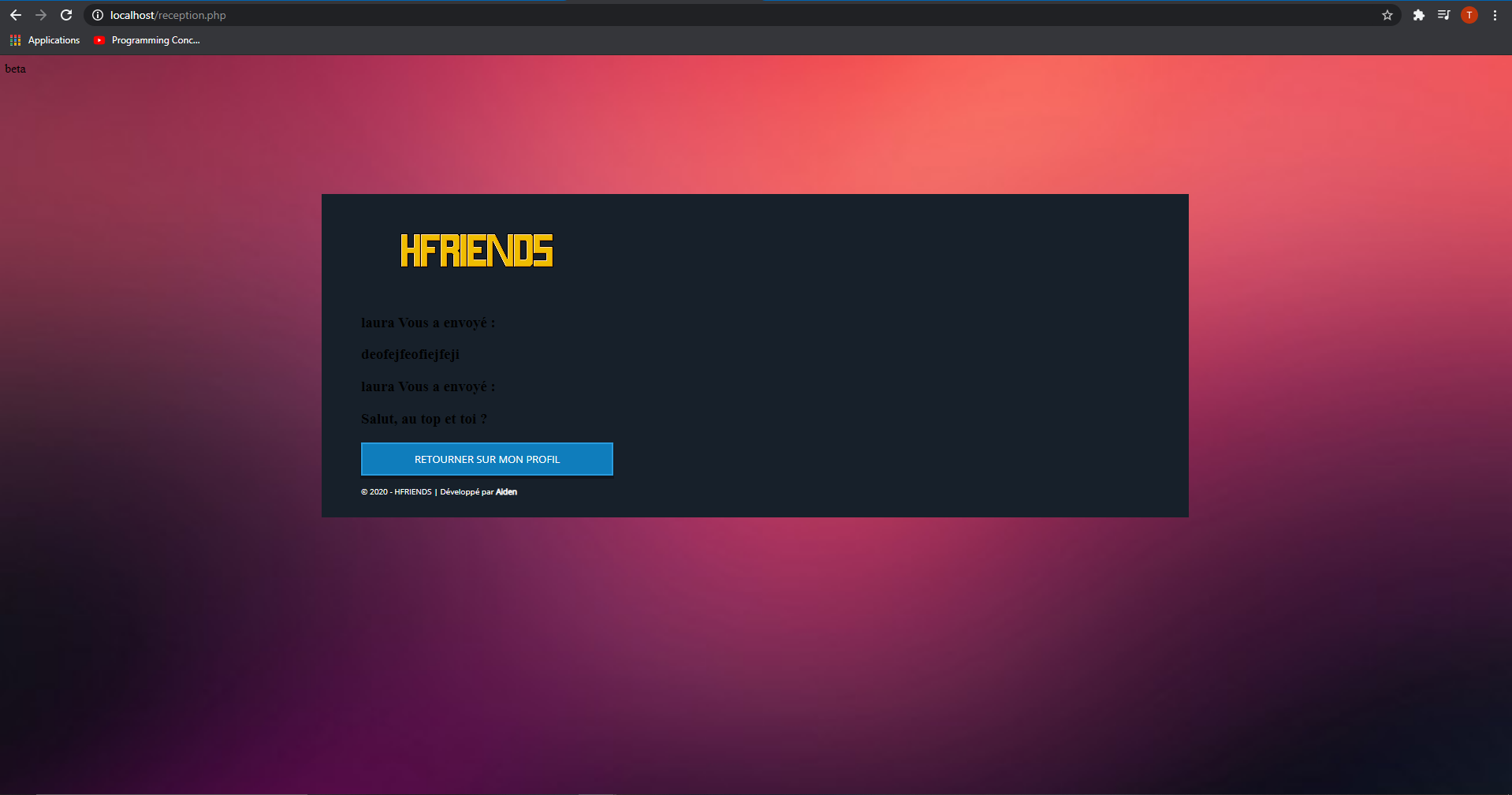This screenshot has width=1512, height=795.
Task: Open the Extensions puzzle icon
Action: 1419,15
